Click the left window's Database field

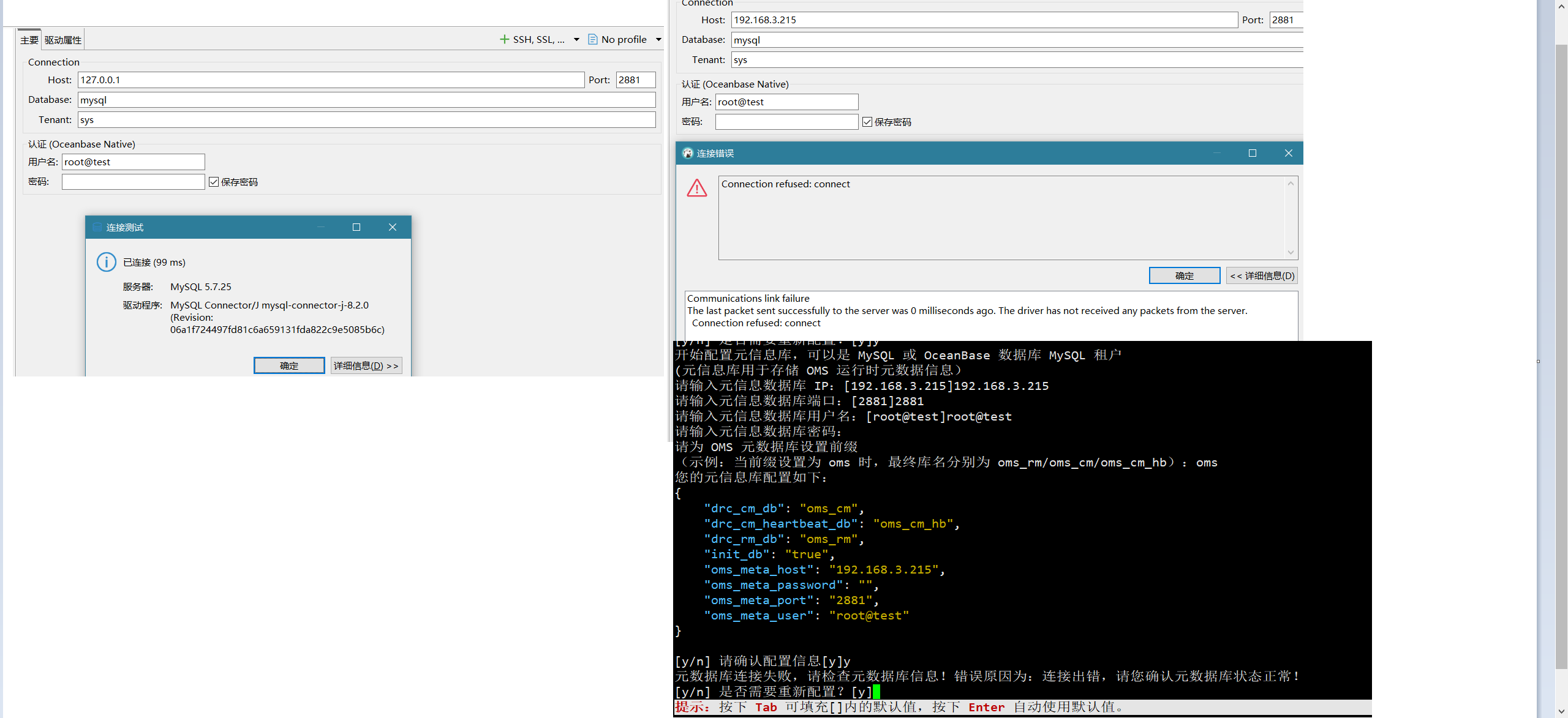[x=367, y=100]
